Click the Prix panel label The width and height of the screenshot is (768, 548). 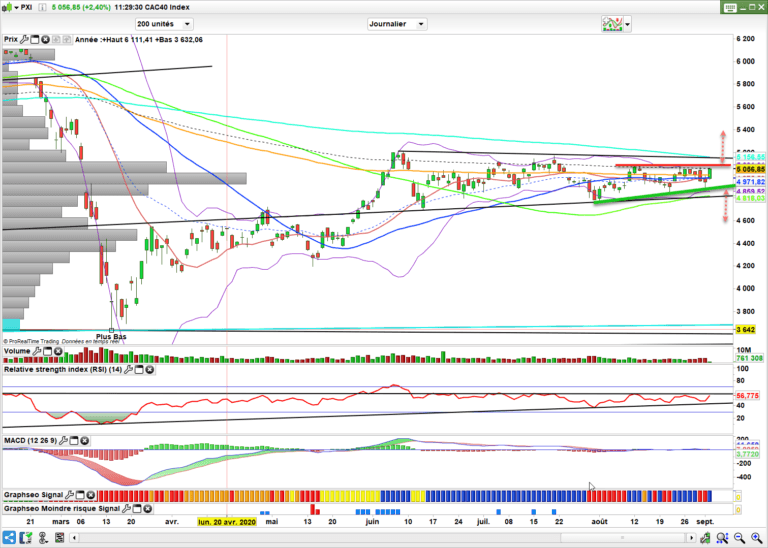coord(11,39)
